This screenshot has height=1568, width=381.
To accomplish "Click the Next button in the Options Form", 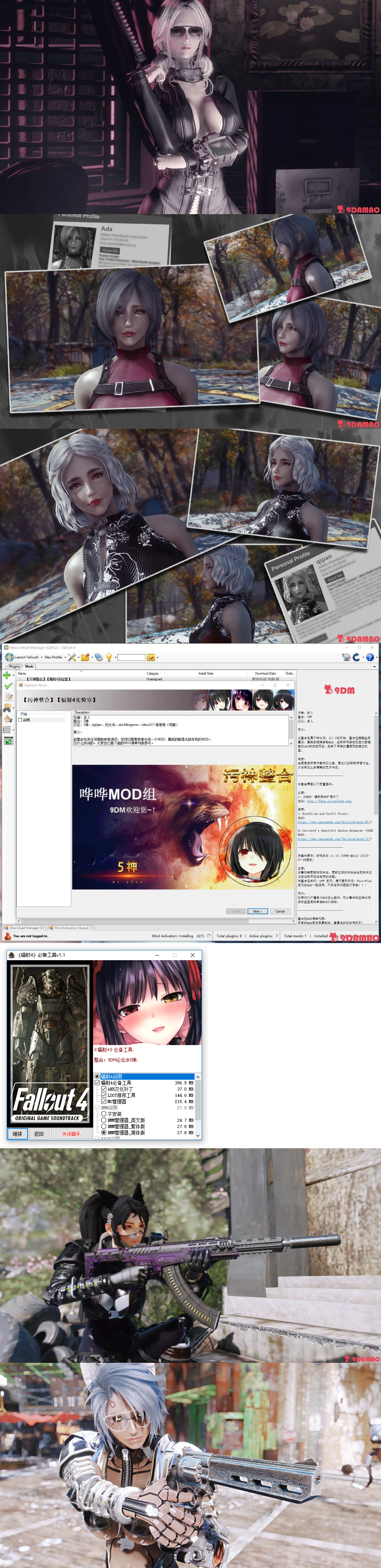I will (258, 911).
